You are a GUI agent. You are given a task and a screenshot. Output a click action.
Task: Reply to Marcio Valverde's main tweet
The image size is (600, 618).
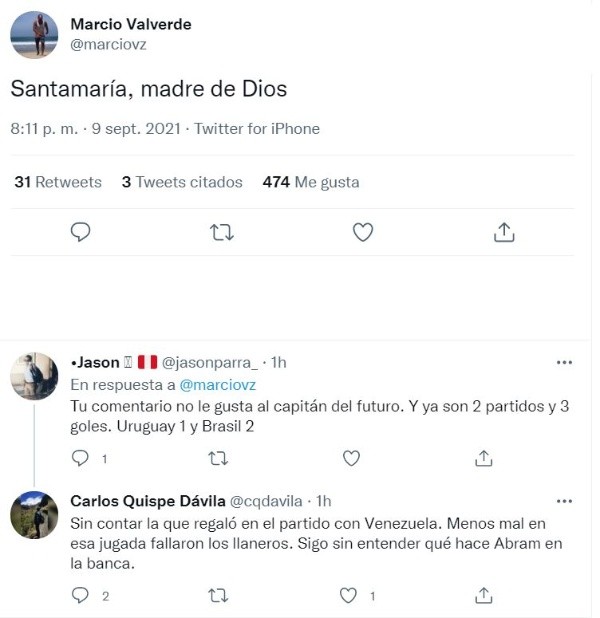[81, 232]
